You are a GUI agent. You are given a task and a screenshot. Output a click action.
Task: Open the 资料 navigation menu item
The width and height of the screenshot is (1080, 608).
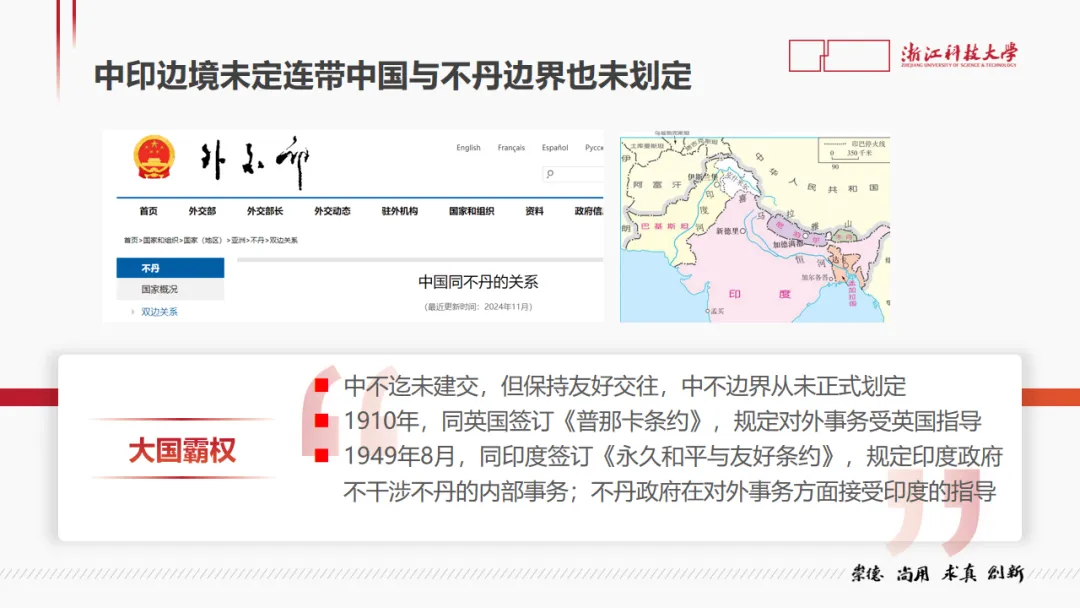pyautogui.click(x=534, y=211)
